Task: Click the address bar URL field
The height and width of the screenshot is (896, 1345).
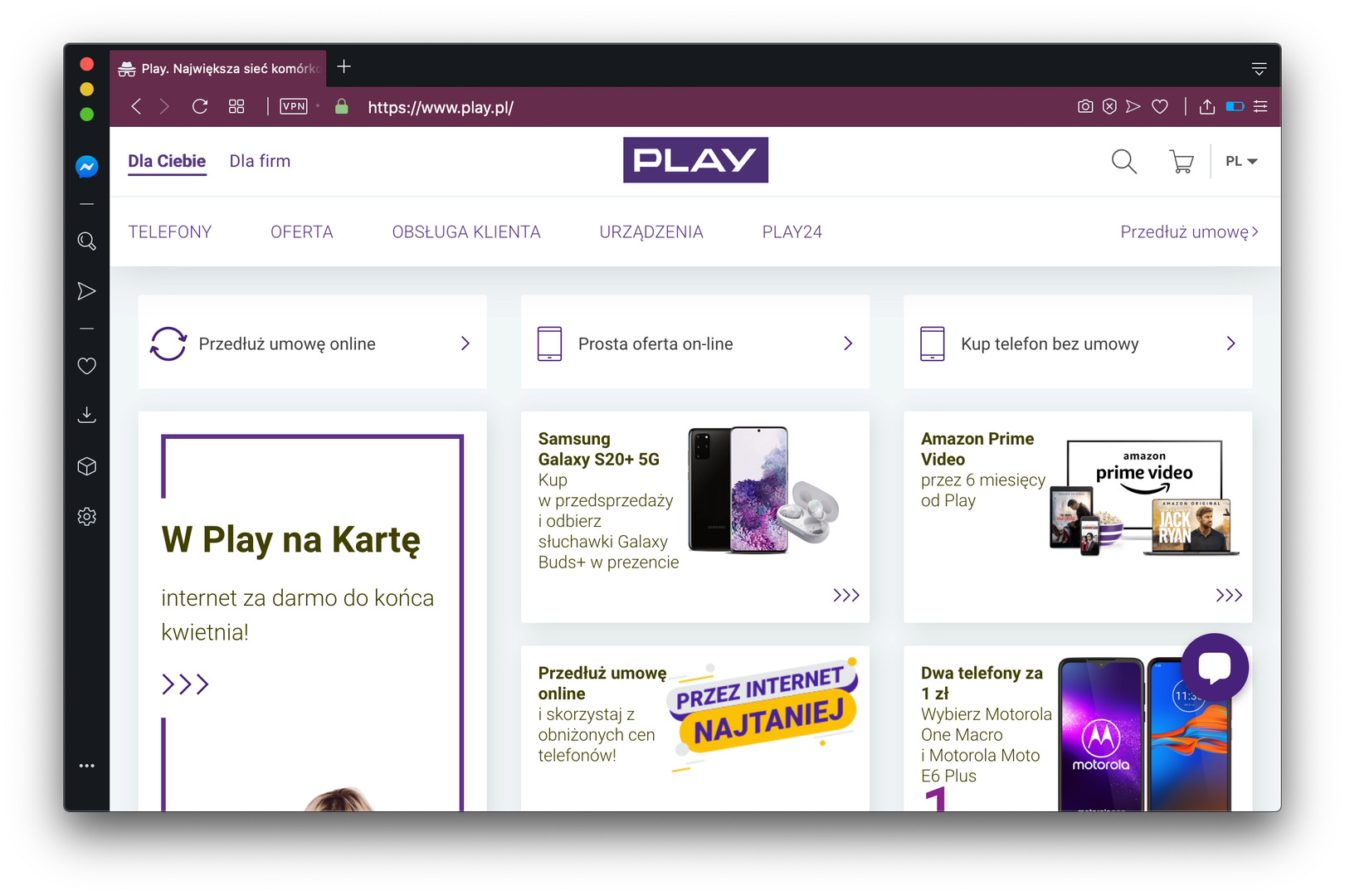Action: point(441,107)
